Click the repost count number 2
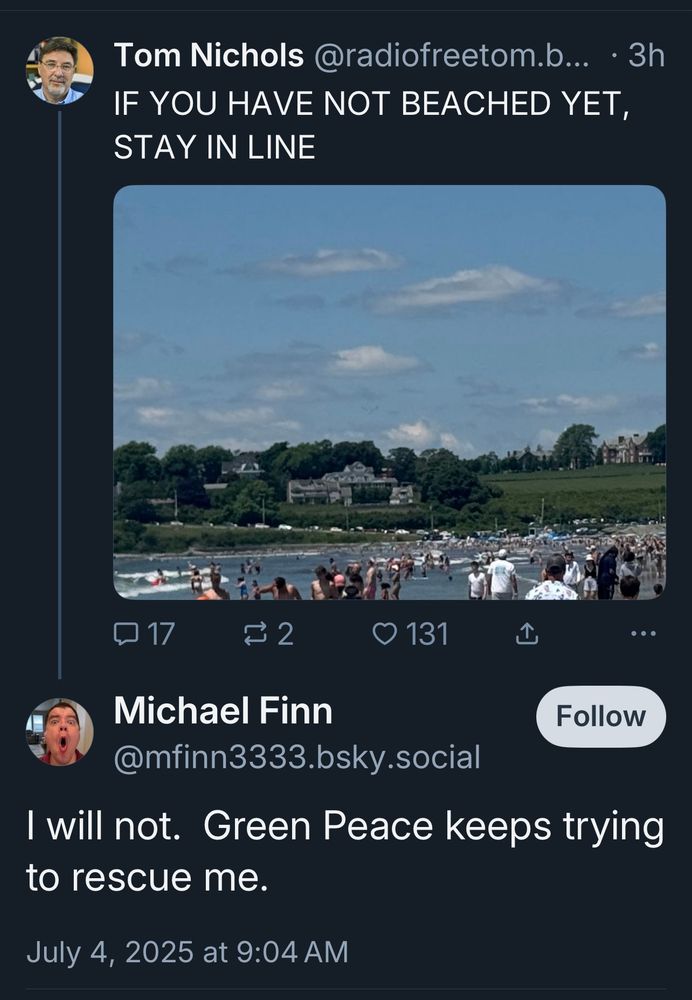 (285, 634)
